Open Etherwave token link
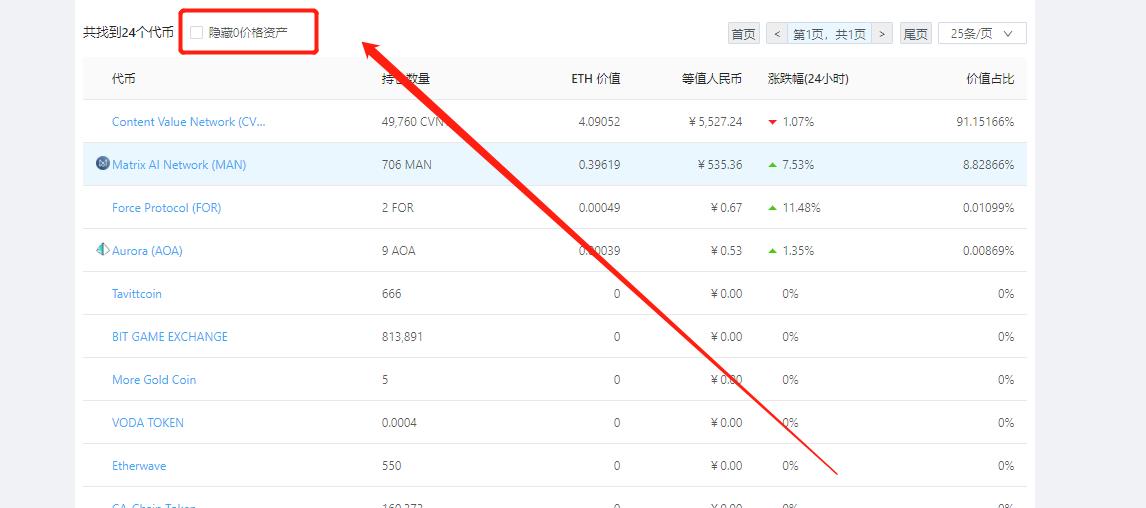 coord(139,466)
